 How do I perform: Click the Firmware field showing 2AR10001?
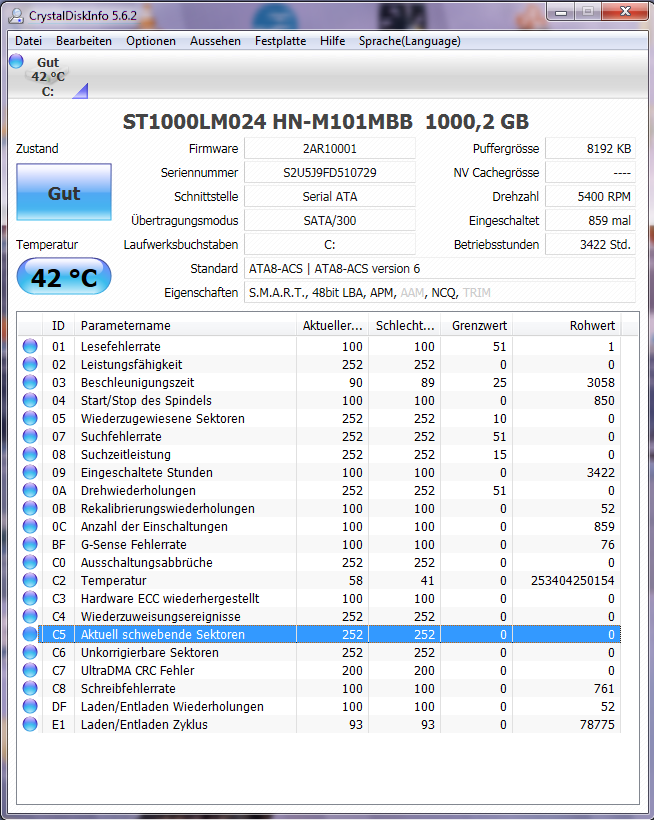click(x=330, y=149)
